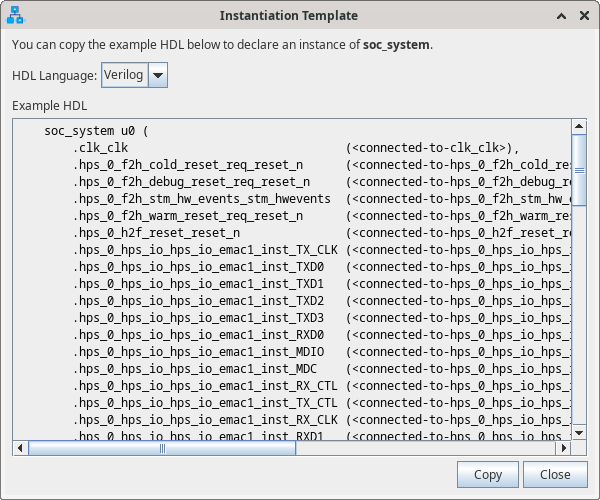Click the Verilog language combo box field
600x500 pixels.
coord(124,75)
